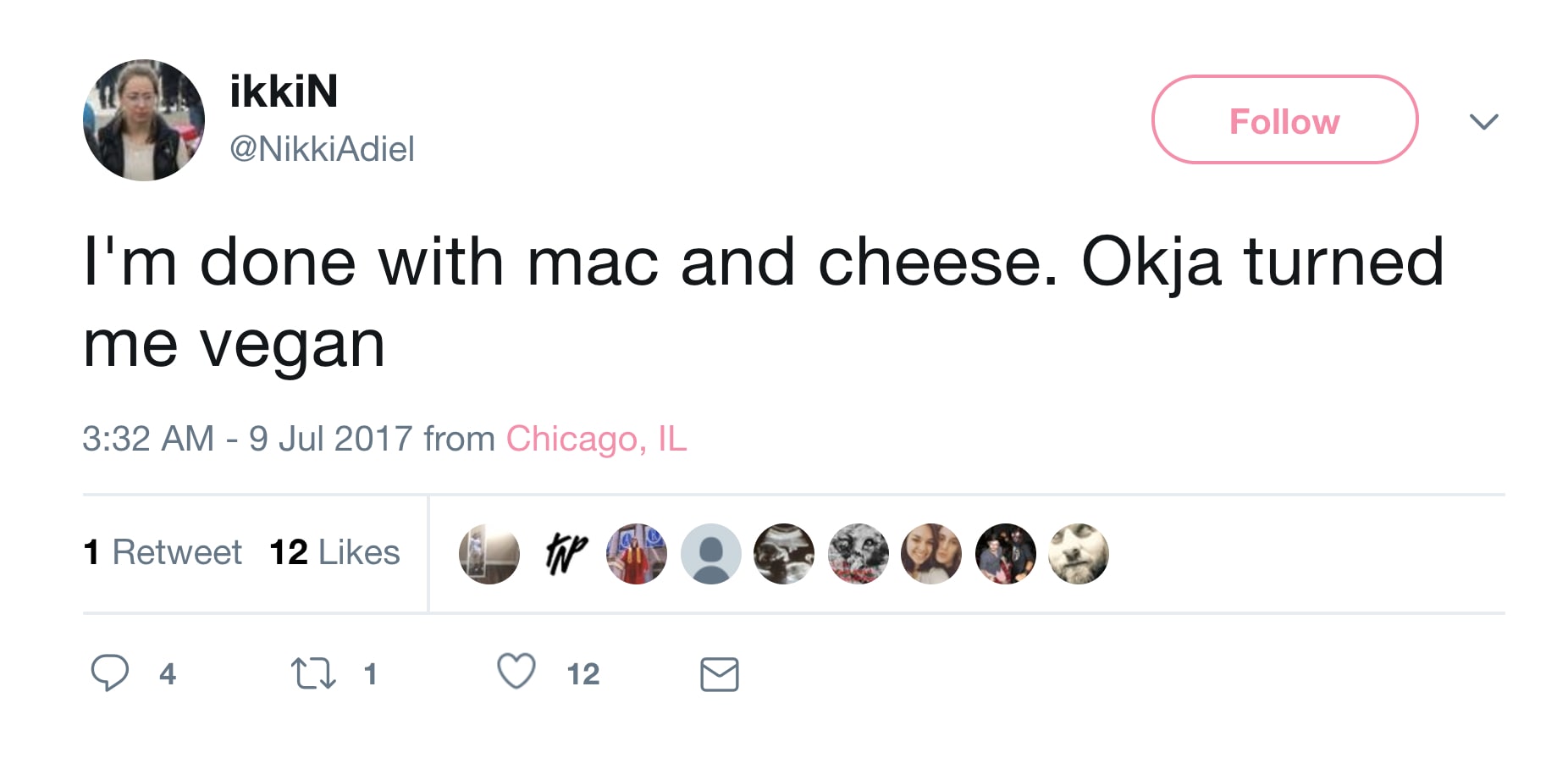Open the liker avatar with TNP logo

[x=564, y=554]
